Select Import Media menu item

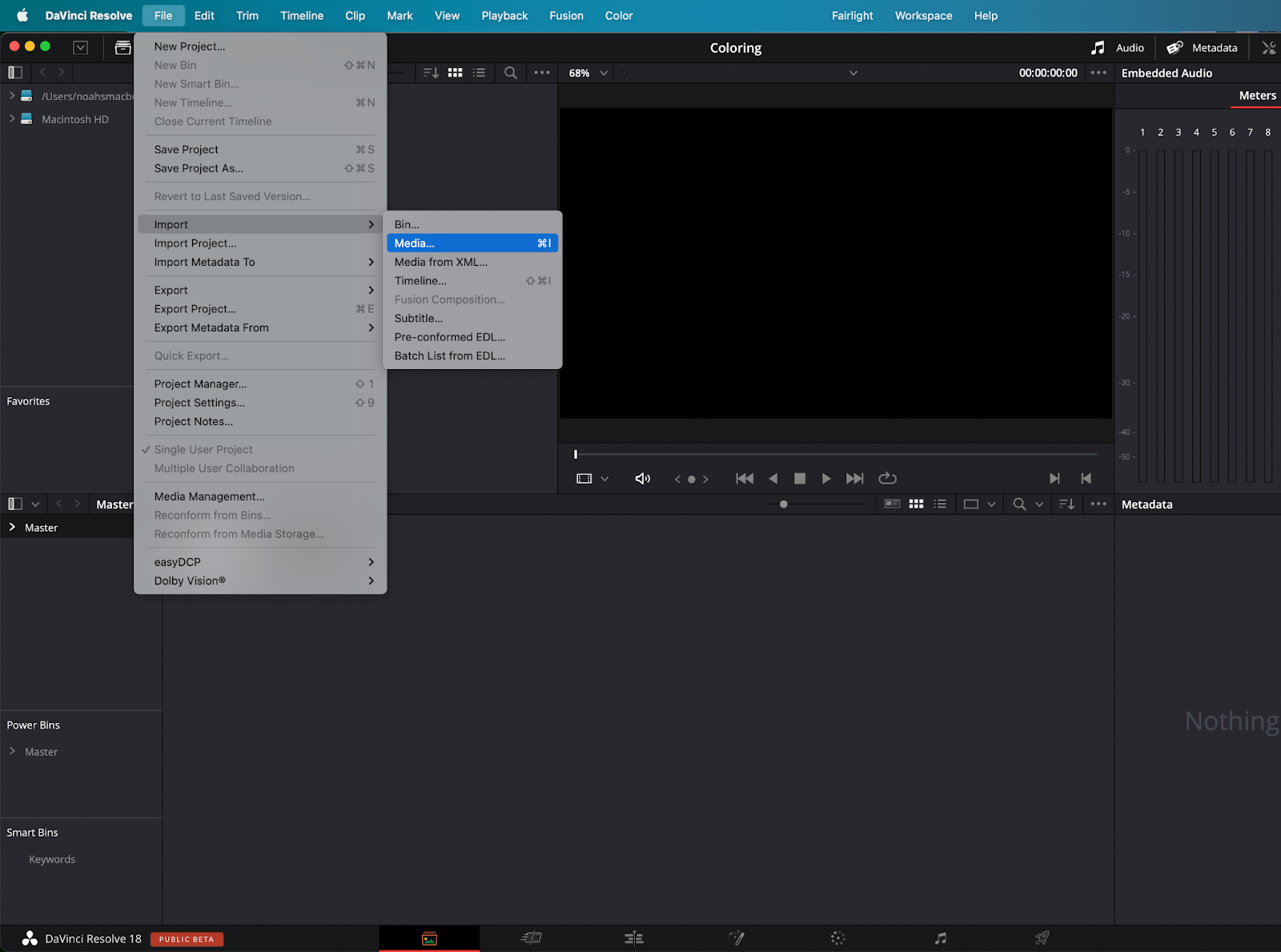coord(472,243)
